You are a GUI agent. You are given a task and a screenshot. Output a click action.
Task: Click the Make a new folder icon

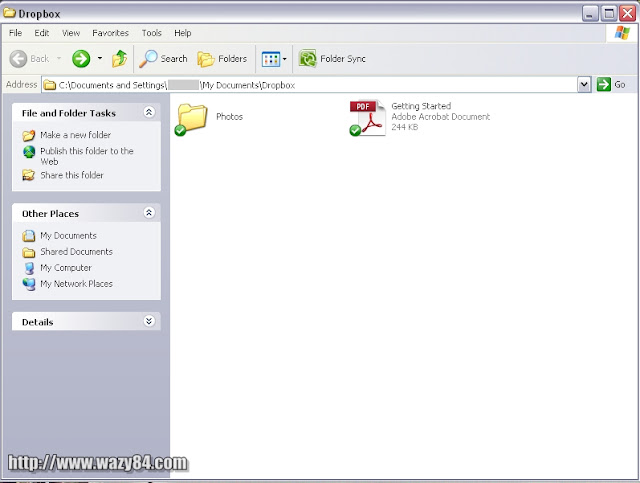(x=29, y=135)
